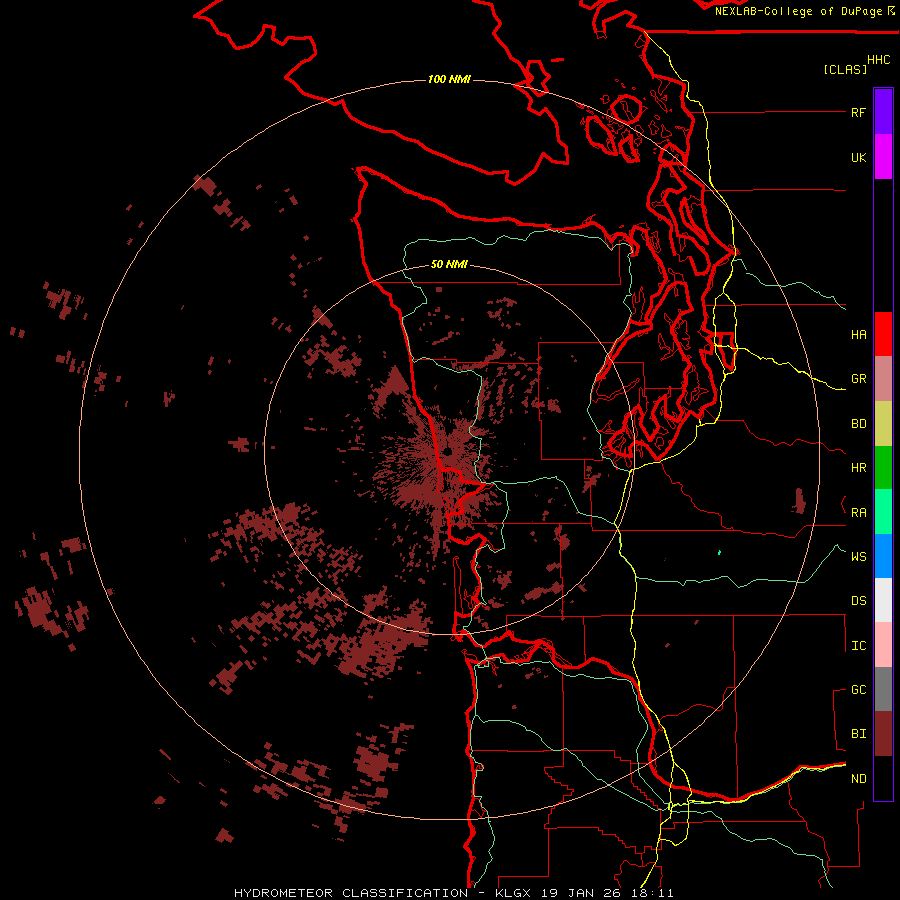Click the RF legend label
The width and height of the screenshot is (900, 900).
(x=858, y=112)
